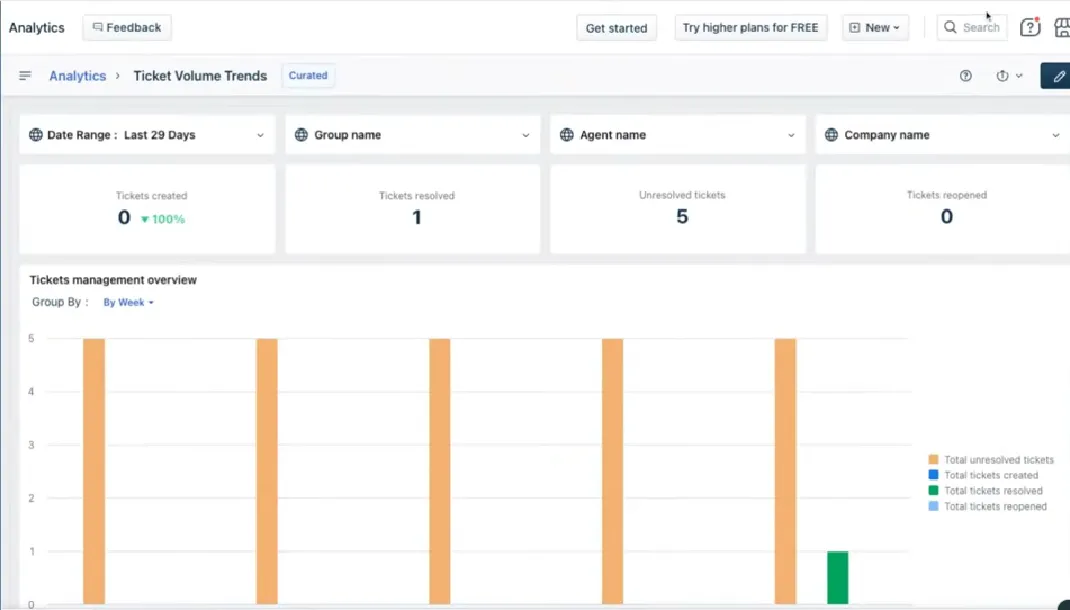Click the Total tickets reopened color swatch
The image size is (1070, 610).
pos(933,507)
